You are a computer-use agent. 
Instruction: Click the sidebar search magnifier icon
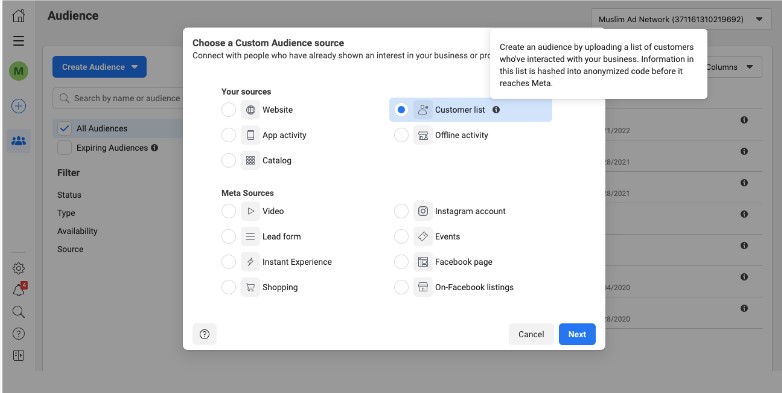click(18, 312)
